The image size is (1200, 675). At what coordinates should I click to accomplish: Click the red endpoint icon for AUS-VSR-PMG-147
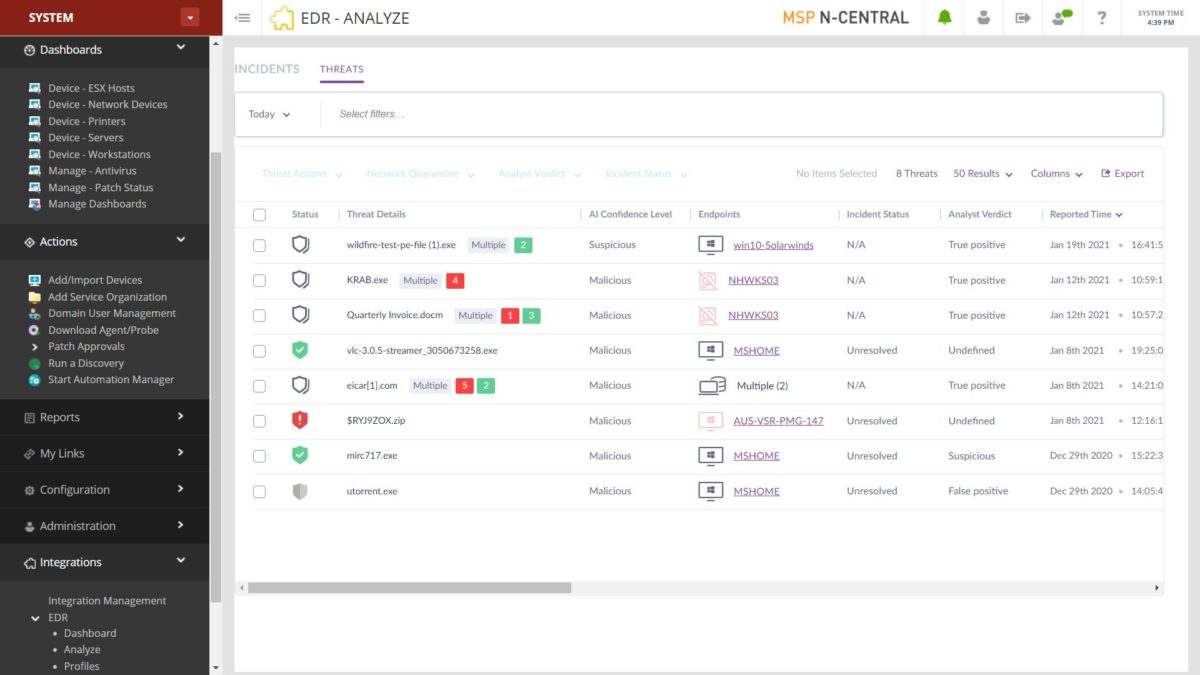coord(711,420)
